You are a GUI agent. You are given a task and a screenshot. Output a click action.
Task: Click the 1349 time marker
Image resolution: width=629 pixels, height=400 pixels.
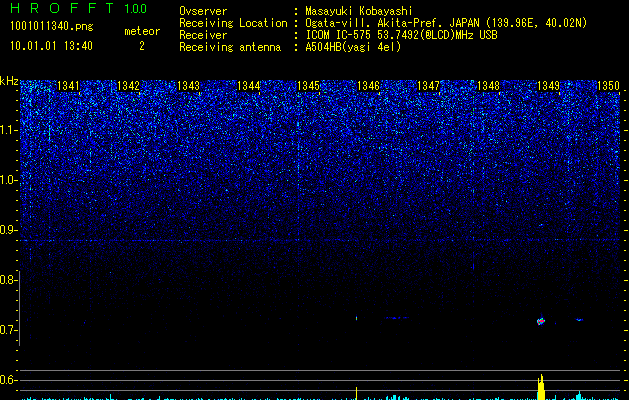coord(548,86)
